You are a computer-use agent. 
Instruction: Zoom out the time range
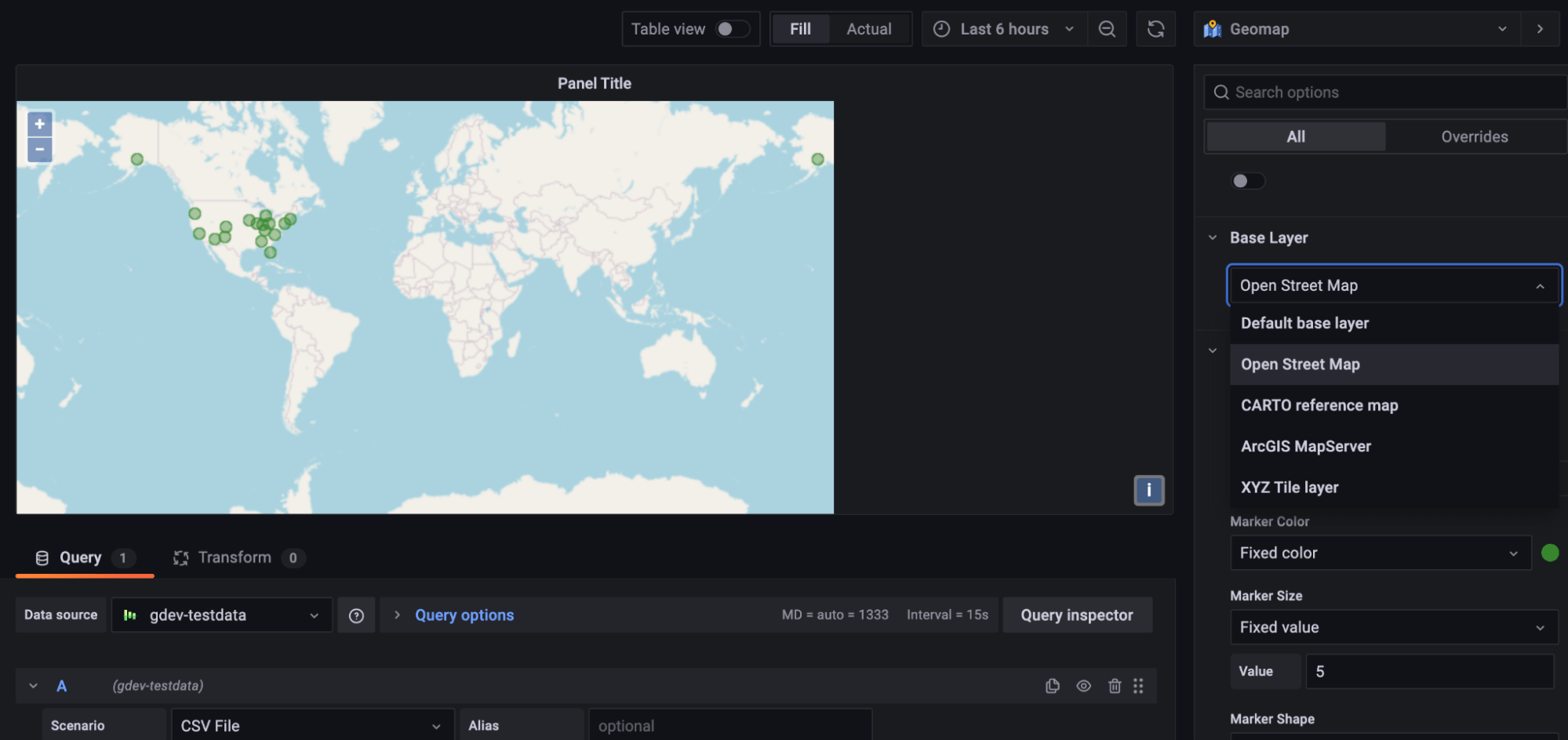coord(1107,29)
